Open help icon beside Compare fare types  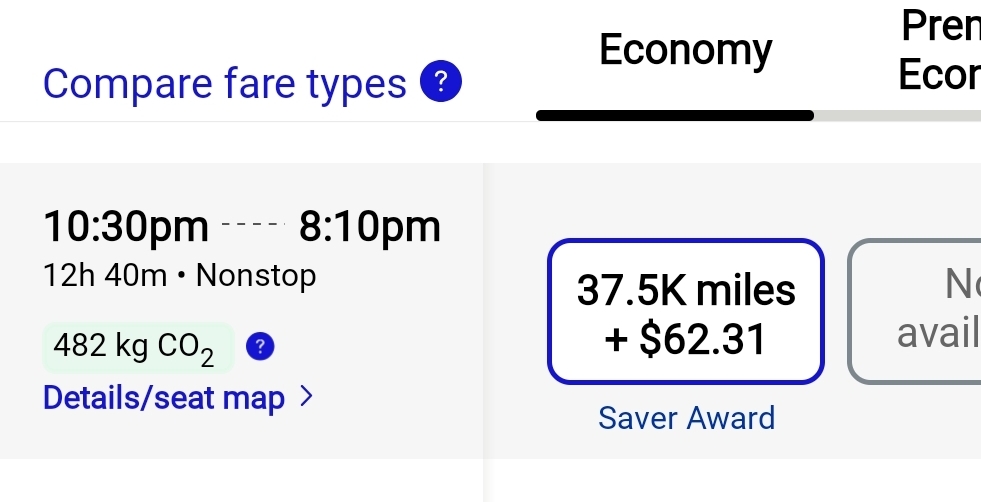[440, 81]
